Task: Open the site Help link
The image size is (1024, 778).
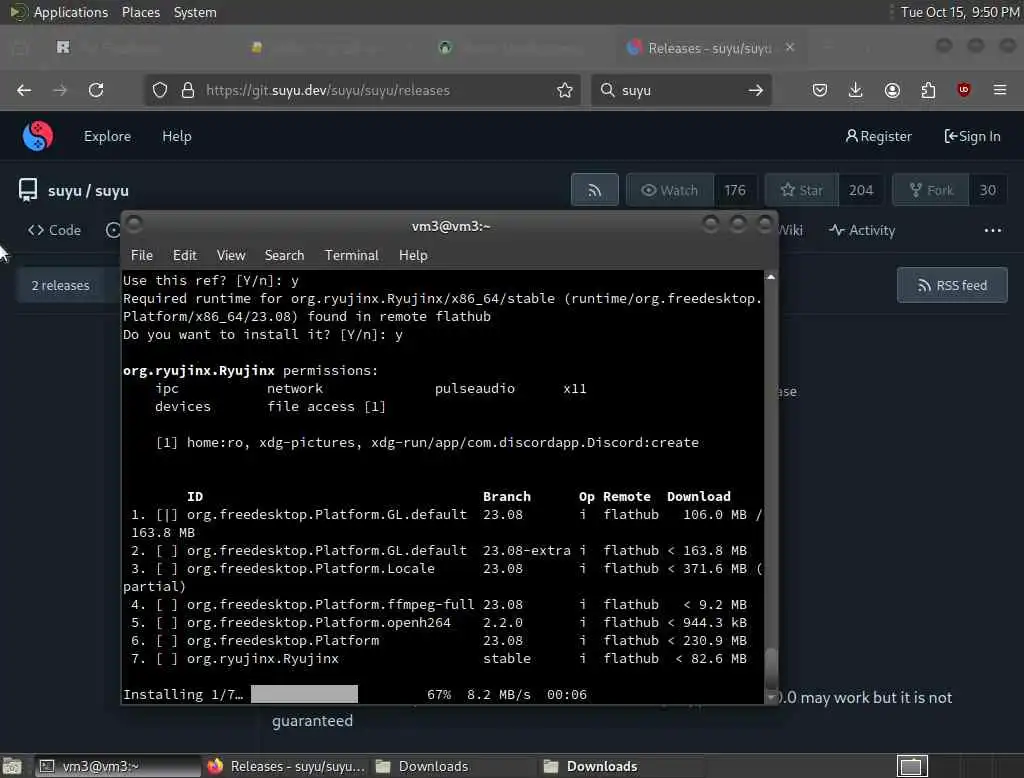Action: [x=176, y=136]
